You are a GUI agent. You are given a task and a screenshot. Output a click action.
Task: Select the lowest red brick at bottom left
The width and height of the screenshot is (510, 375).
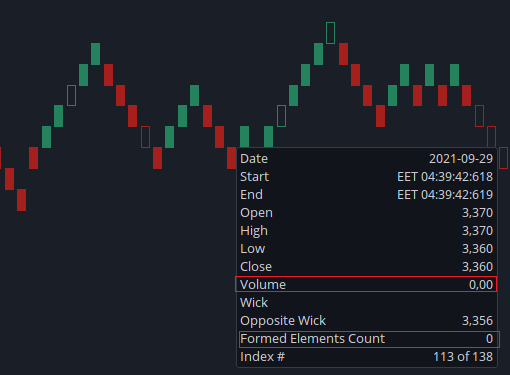coord(22,200)
